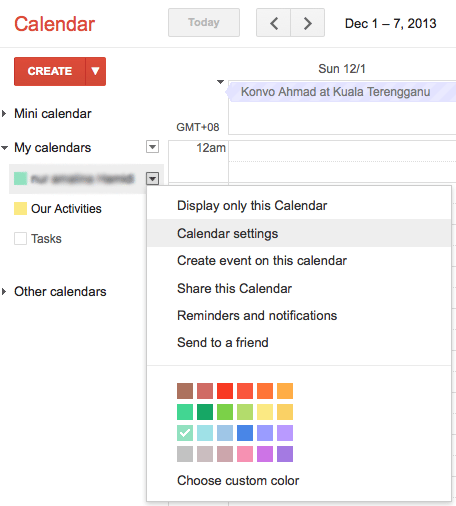Screen dimensions: 456x506
Task: Click the CREATE button
Action: point(50,71)
